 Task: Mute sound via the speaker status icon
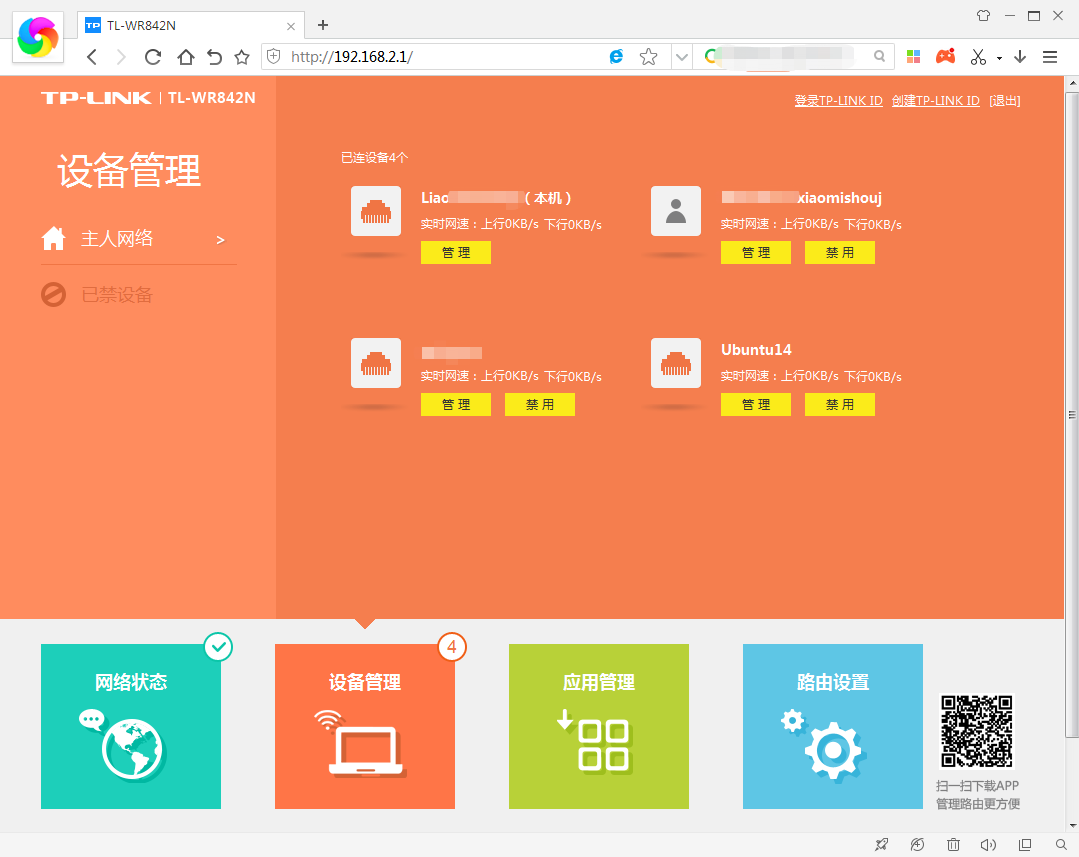click(989, 844)
